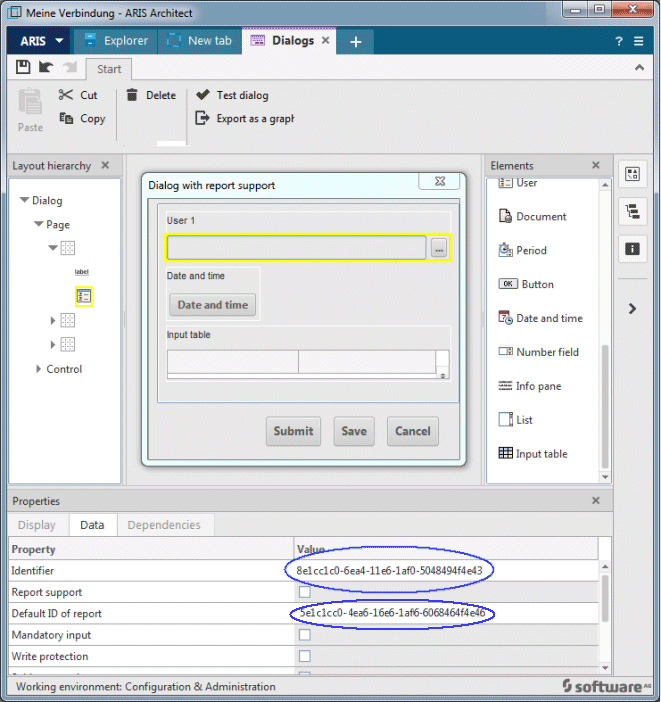Screen dimensions: 661x702
Task: Click the Cancel button in dialog preview
Action: tap(412, 431)
